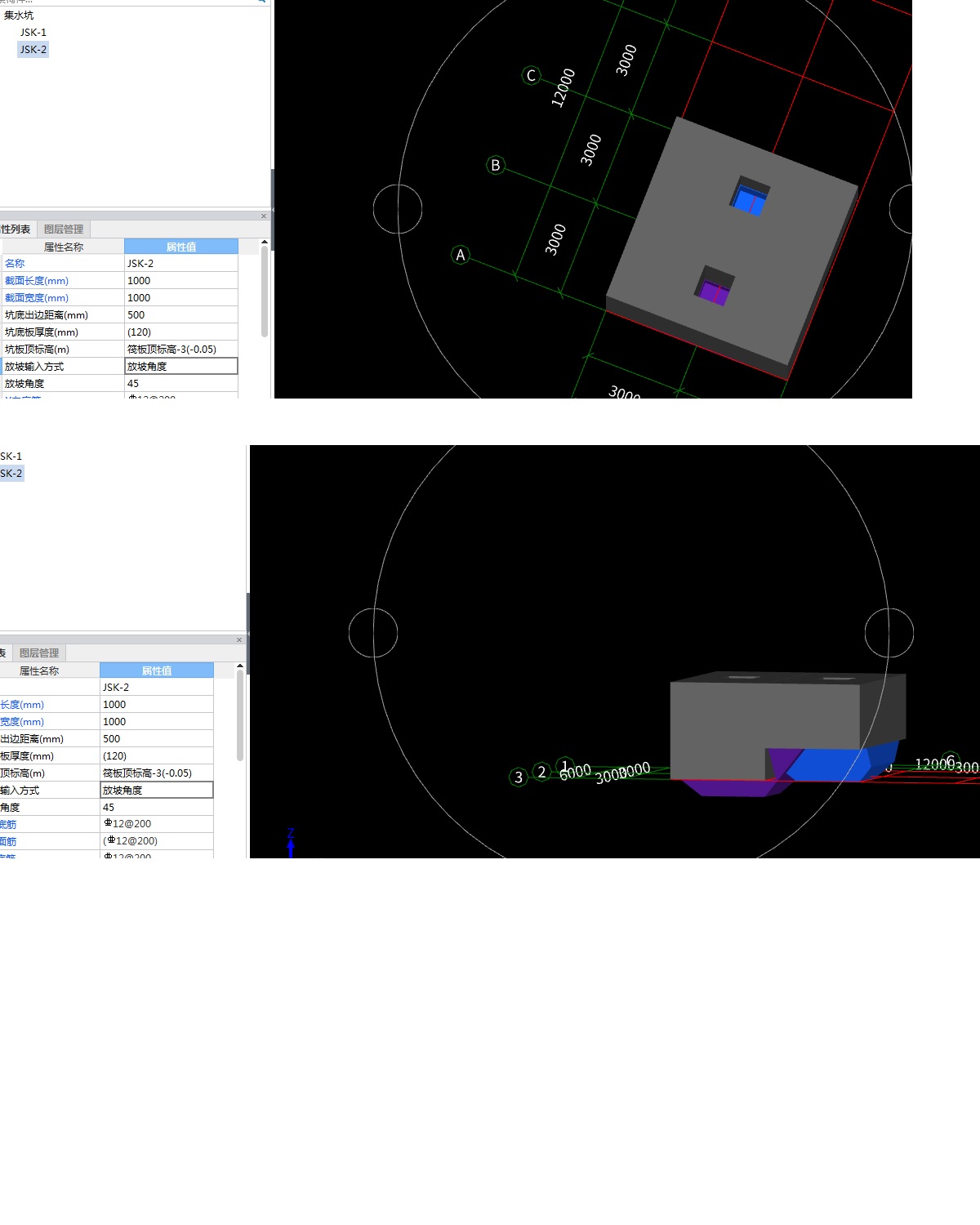Click left orbit handle circle in upper view

click(398, 209)
